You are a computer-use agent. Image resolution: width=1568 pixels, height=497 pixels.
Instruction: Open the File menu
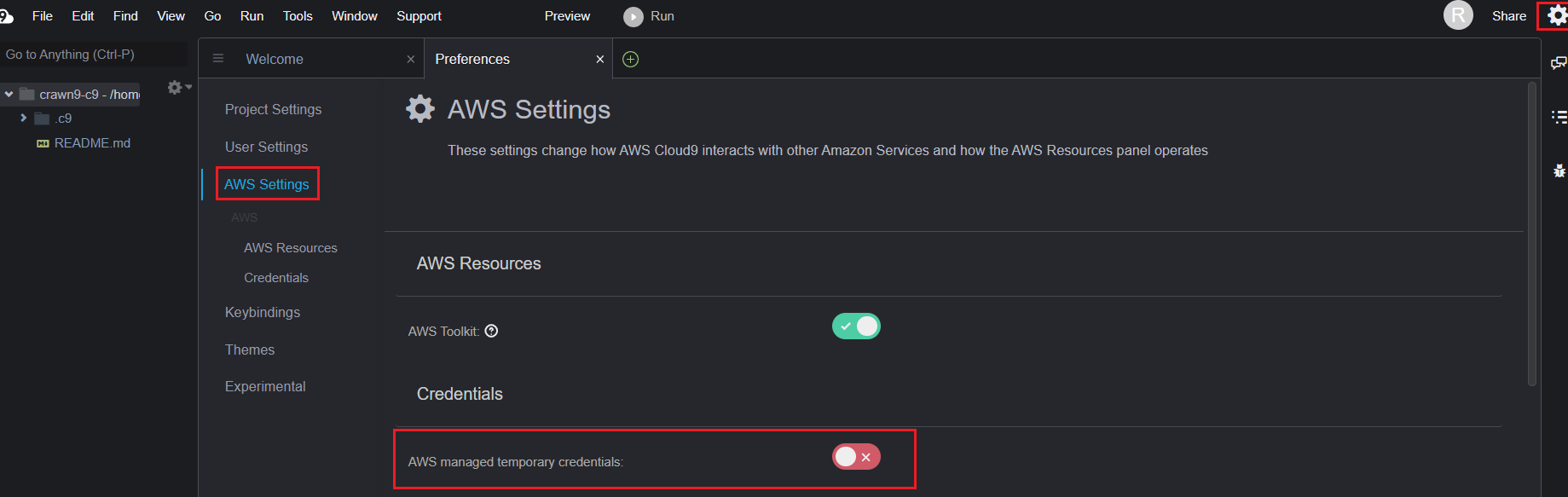pyautogui.click(x=43, y=16)
